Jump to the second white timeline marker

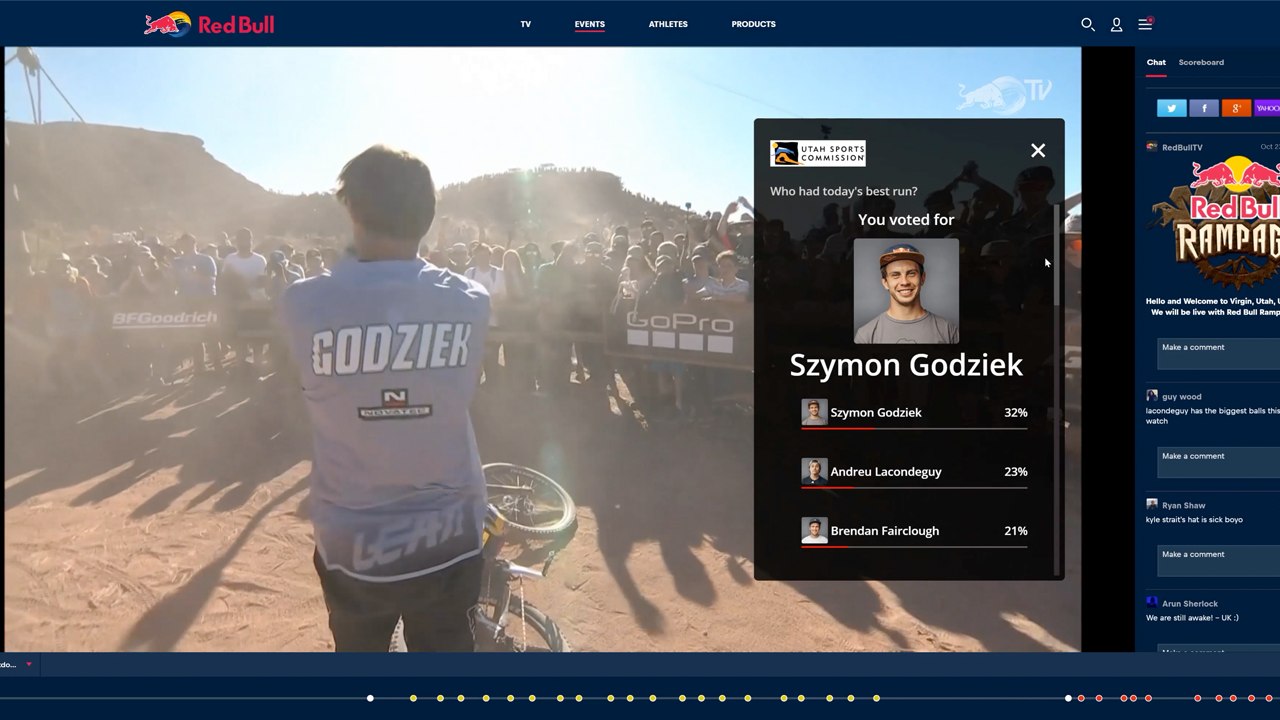pyautogui.click(x=1068, y=698)
